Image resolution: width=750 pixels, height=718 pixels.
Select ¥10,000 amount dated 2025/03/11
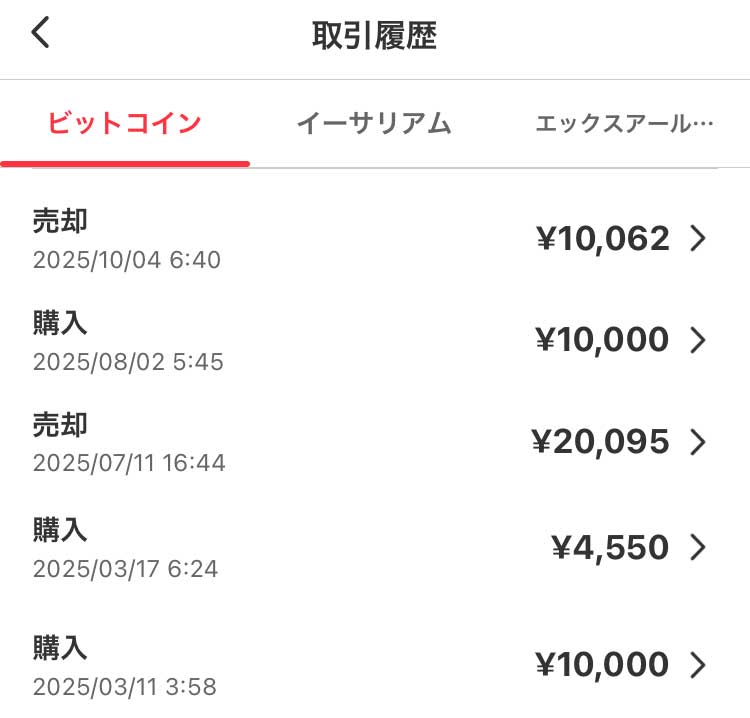coord(603,665)
